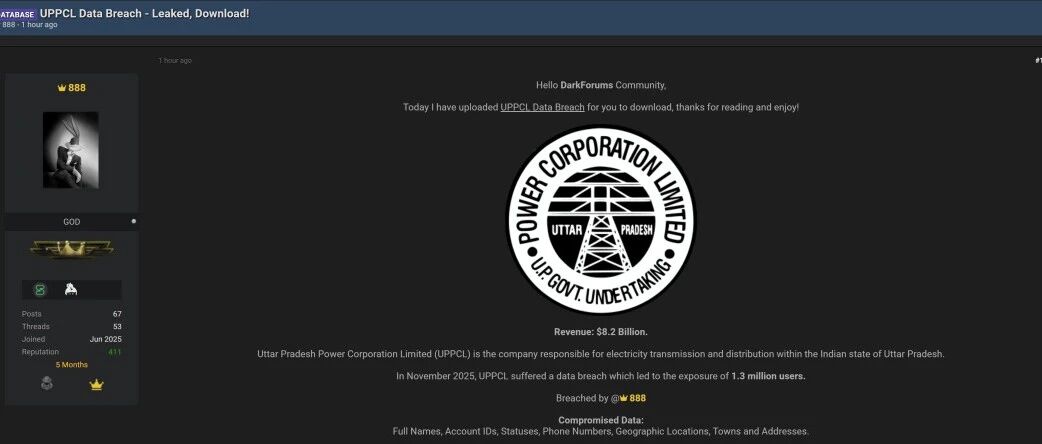Image resolution: width=1042 pixels, height=444 pixels.
Task: Click the white award badge icon
Action: 71,289
